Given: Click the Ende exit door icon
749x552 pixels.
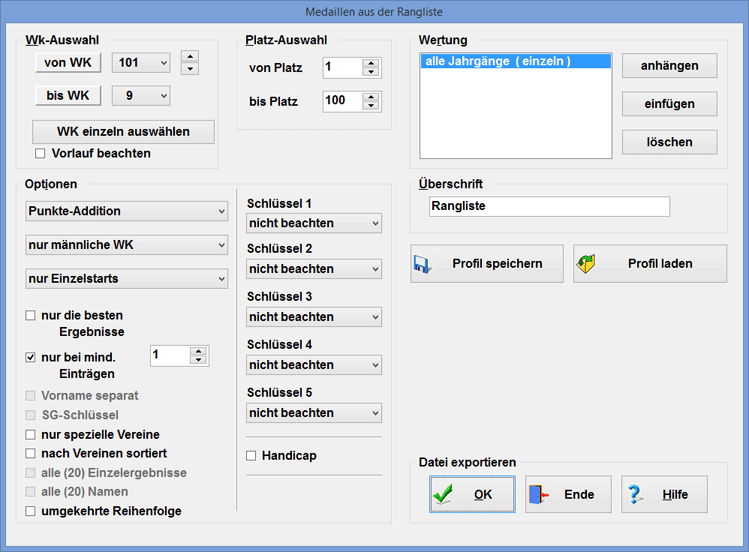Looking at the screenshot, I should tap(538, 494).
